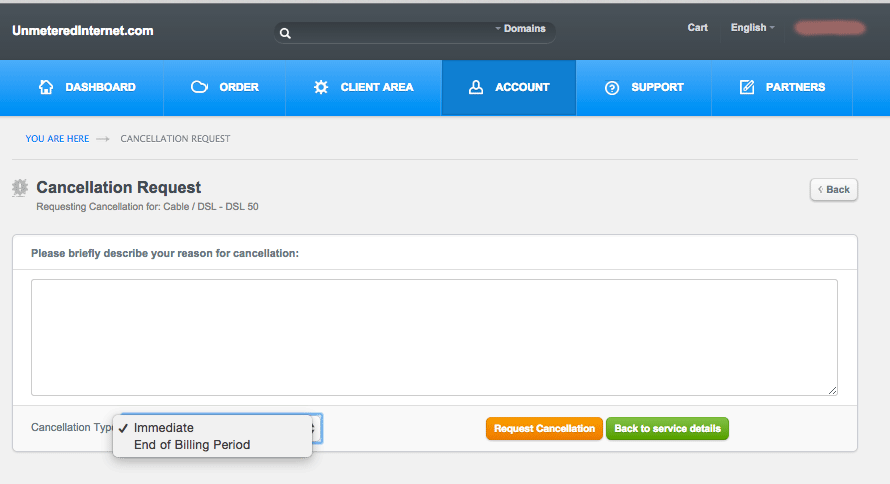Click the Back button
The image size is (890, 484).
tap(834, 190)
